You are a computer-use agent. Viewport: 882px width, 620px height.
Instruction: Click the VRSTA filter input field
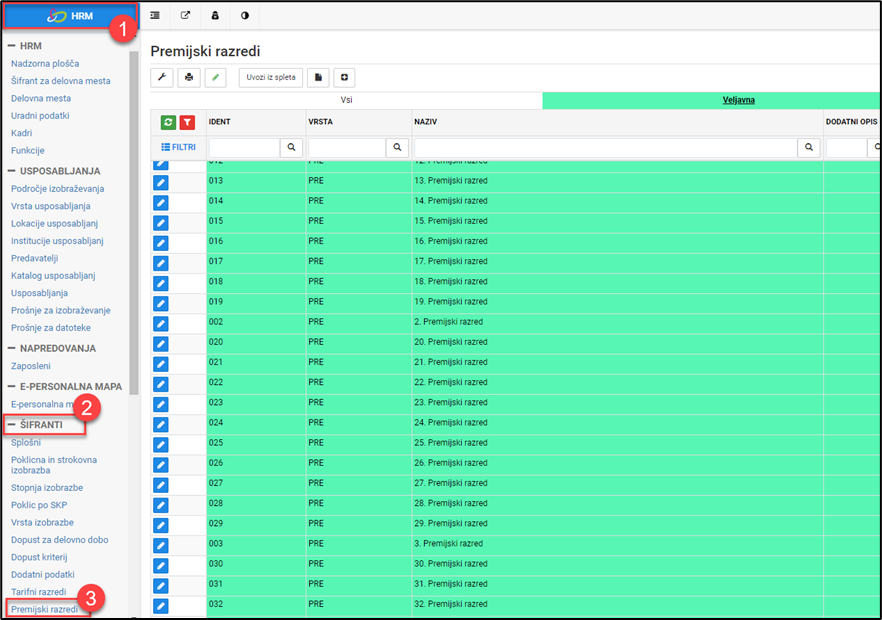tap(347, 147)
